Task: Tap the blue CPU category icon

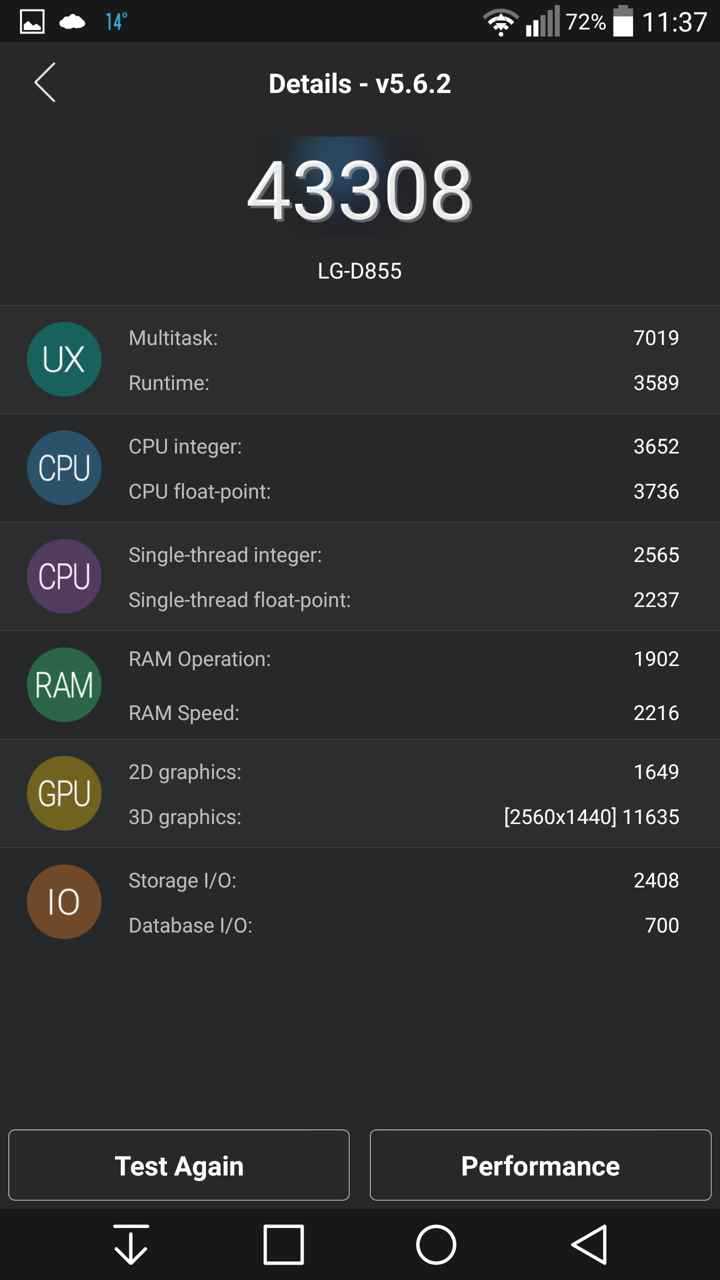Action: pyautogui.click(x=64, y=468)
